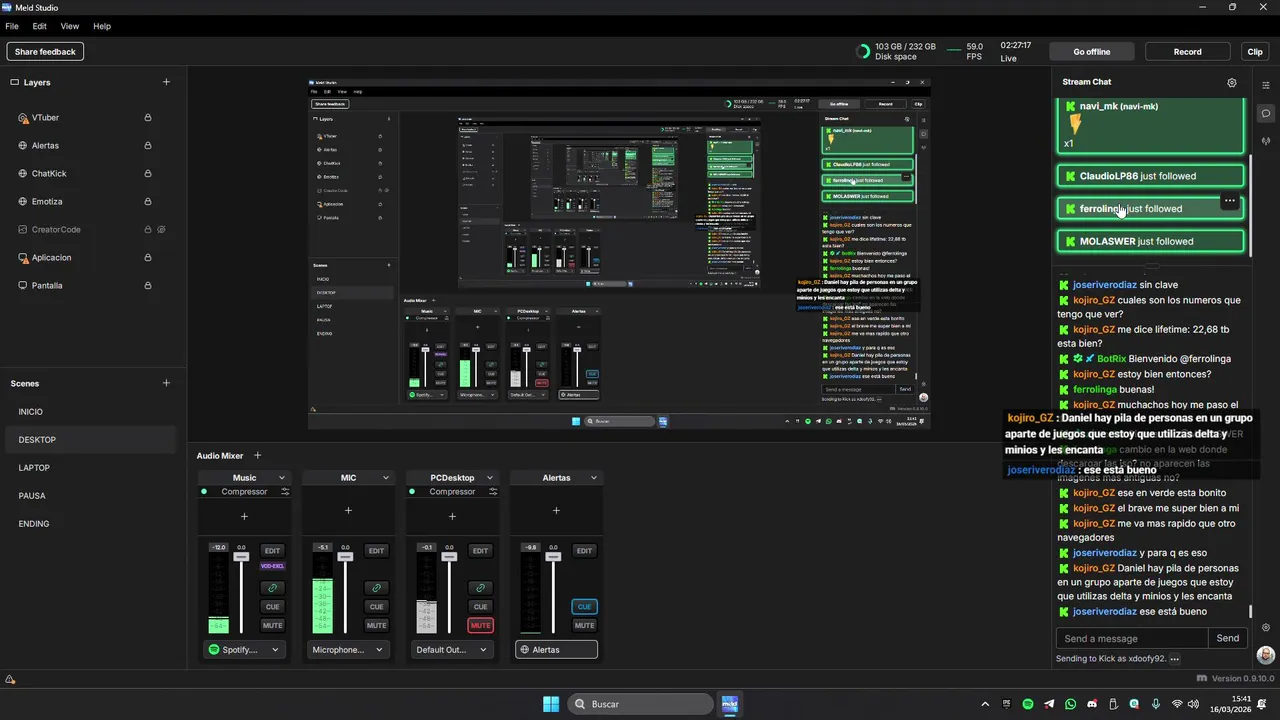Click the globe icon of the Emotiza layer

pyautogui.click(x=23, y=202)
